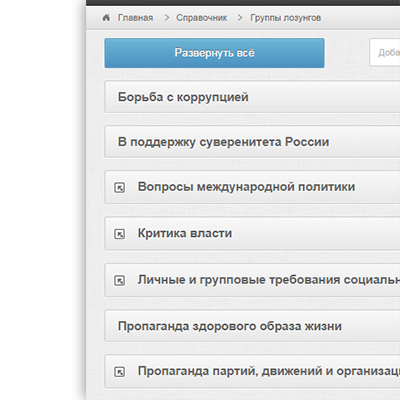Click the dark top header bar
This screenshot has width=400, height=400.
tap(243, 3)
